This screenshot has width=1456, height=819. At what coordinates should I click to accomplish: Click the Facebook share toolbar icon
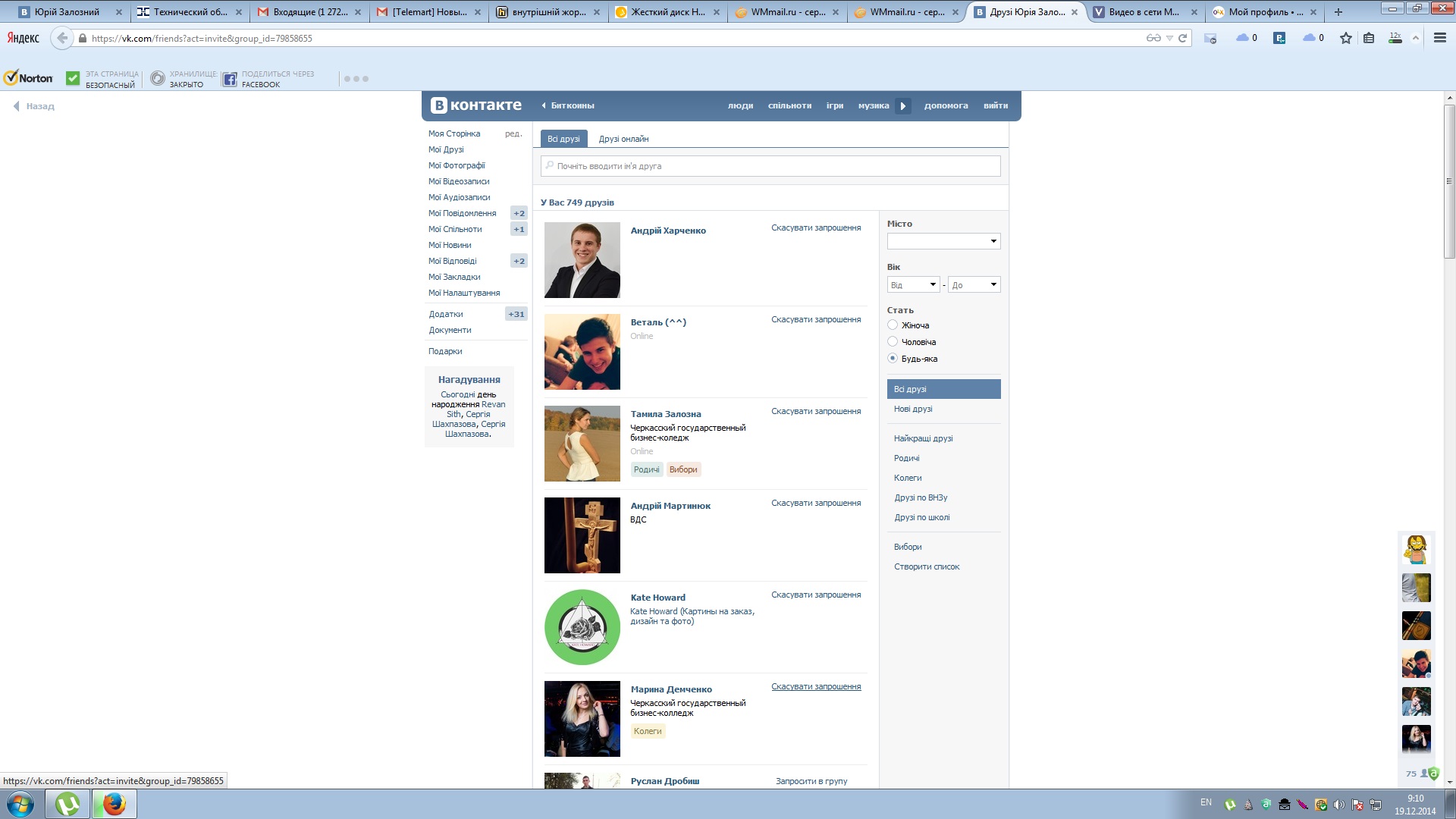230,78
